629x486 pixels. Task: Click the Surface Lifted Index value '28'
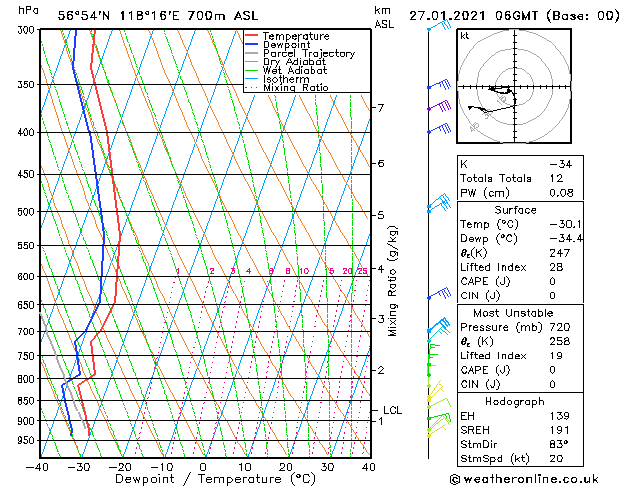(556, 267)
